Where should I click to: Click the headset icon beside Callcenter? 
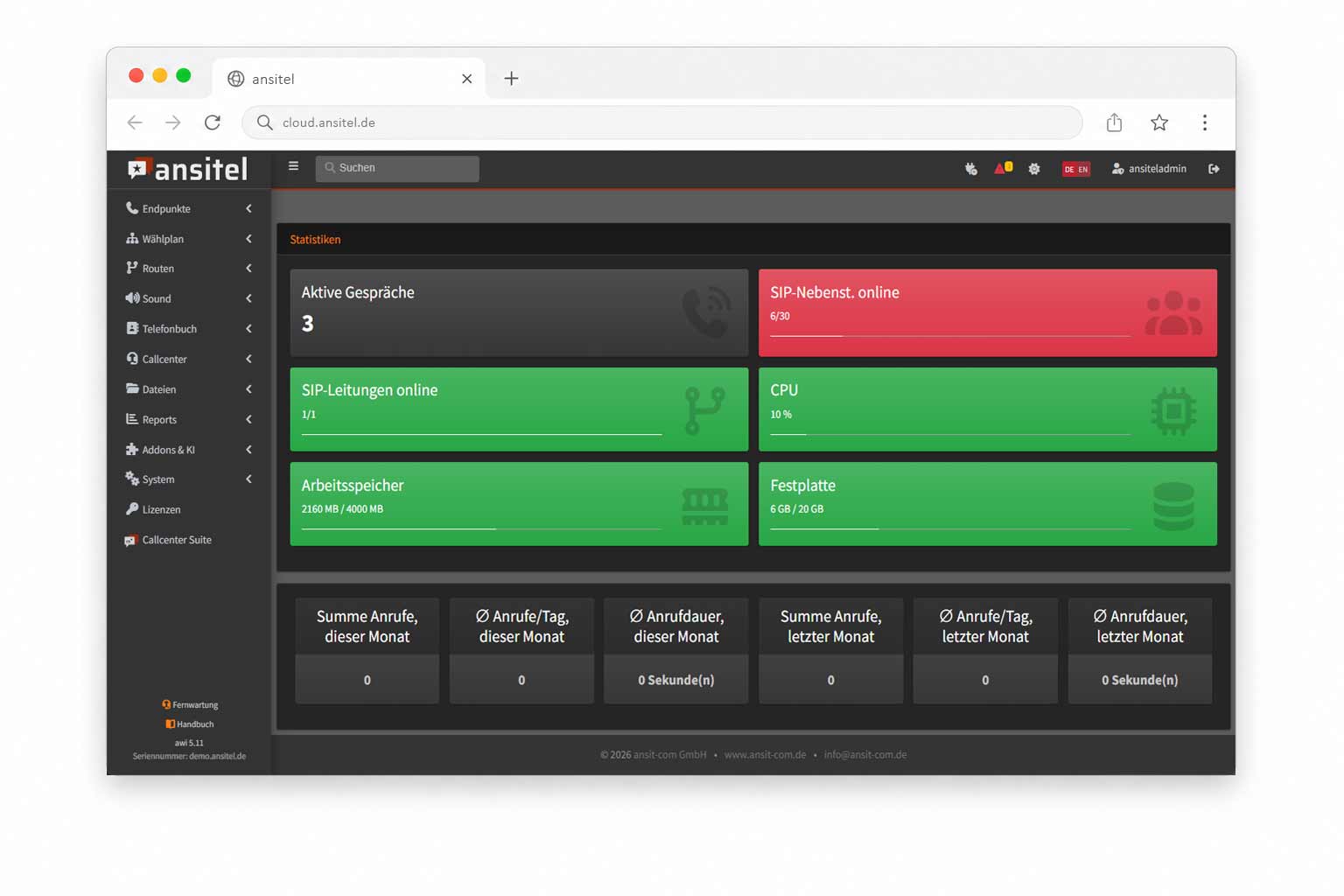132,359
